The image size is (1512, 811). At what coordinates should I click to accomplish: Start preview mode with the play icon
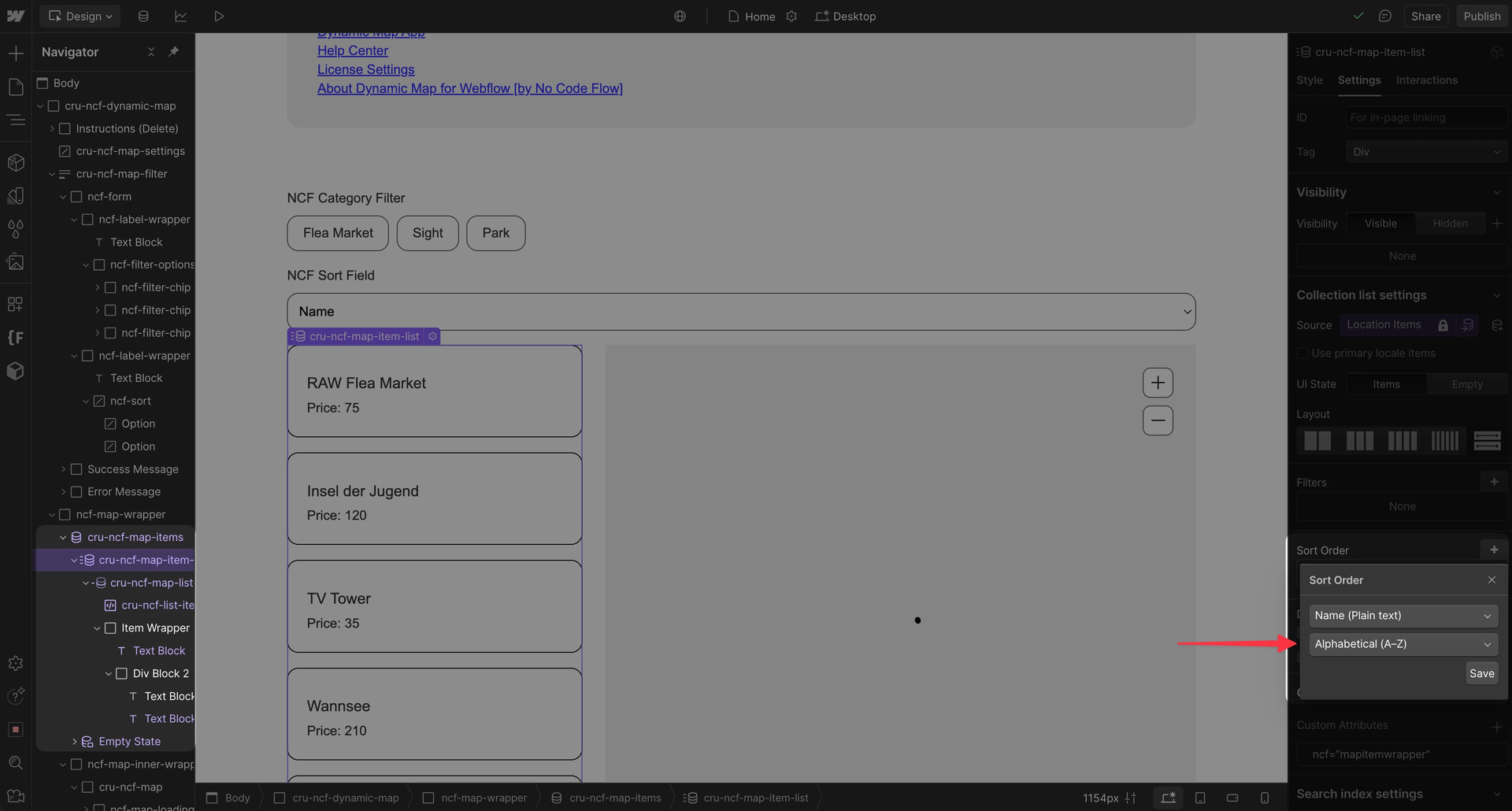(x=219, y=16)
